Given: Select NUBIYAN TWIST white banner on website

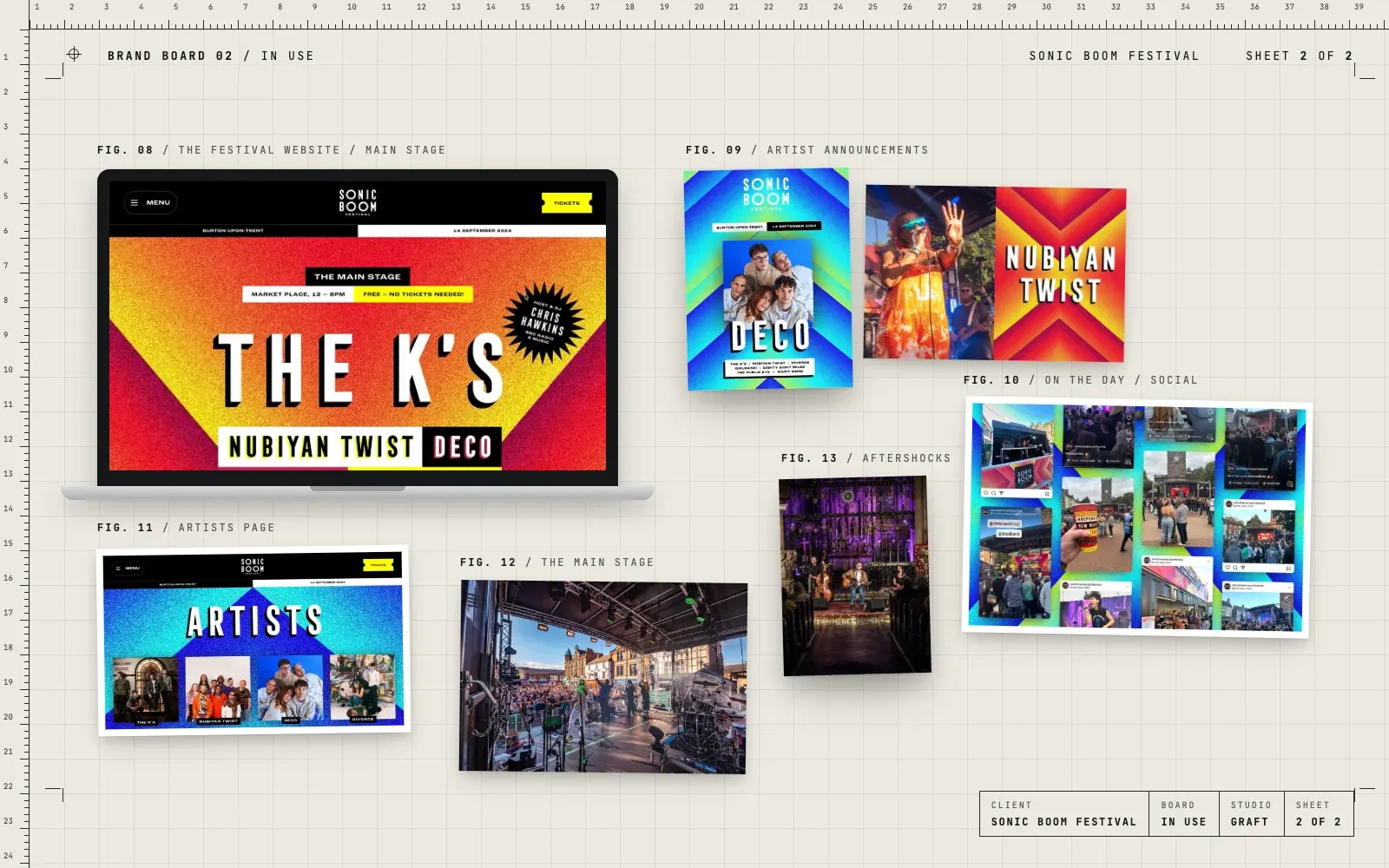Looking at the screenshot, I should tap(320, 447).
